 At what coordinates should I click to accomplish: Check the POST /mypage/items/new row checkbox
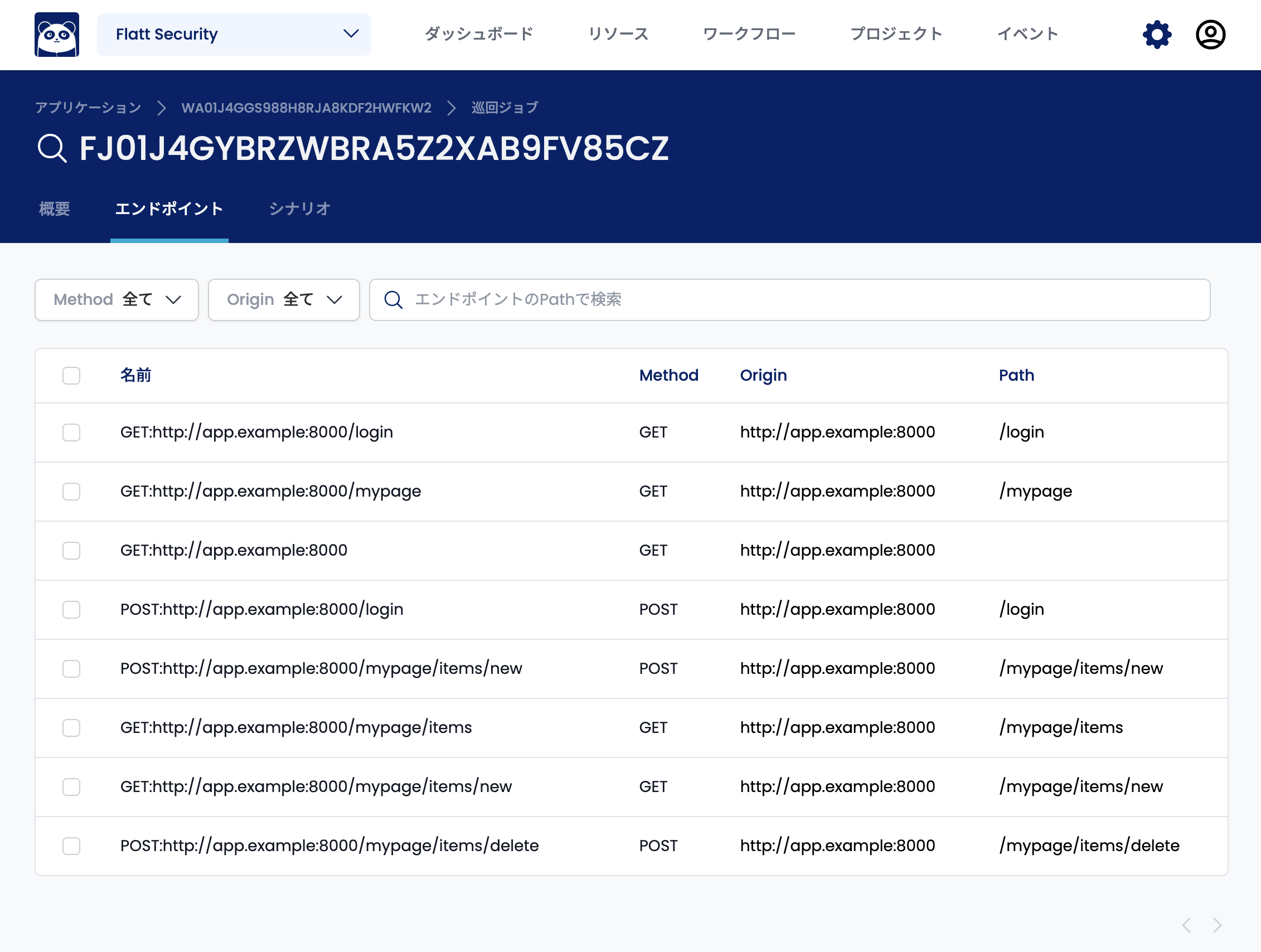71,669
